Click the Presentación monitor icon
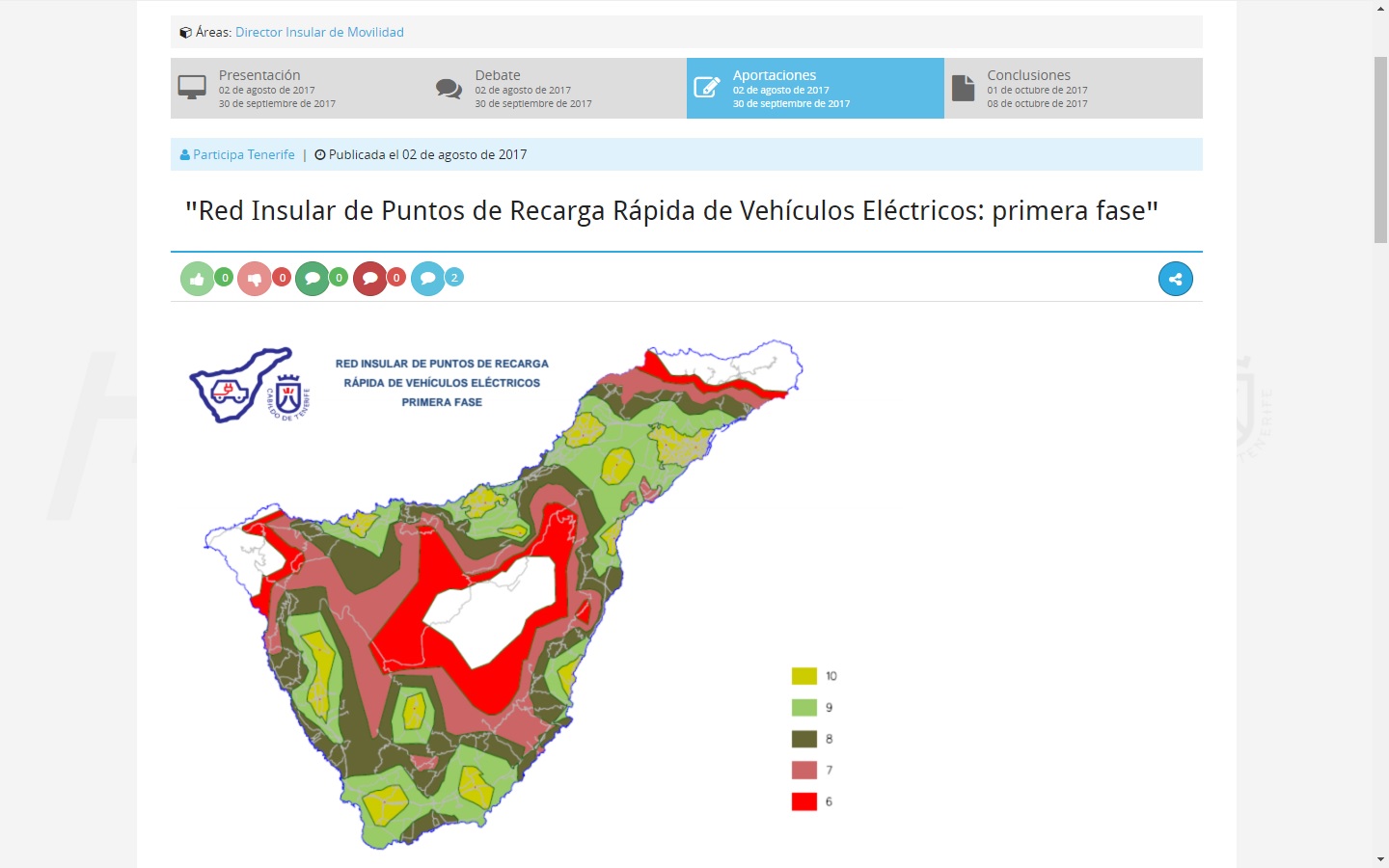Screen dimensions: 1389x868 (192, 88)
